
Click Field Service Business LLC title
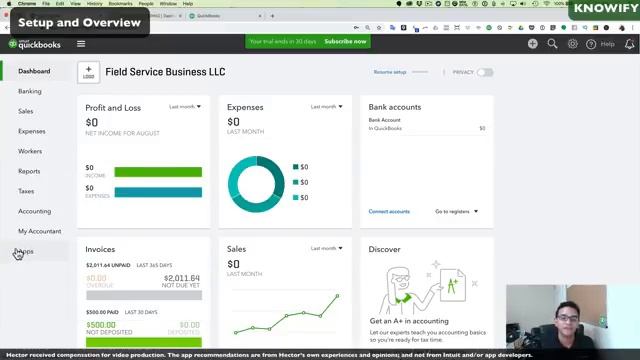pos(165,72)
